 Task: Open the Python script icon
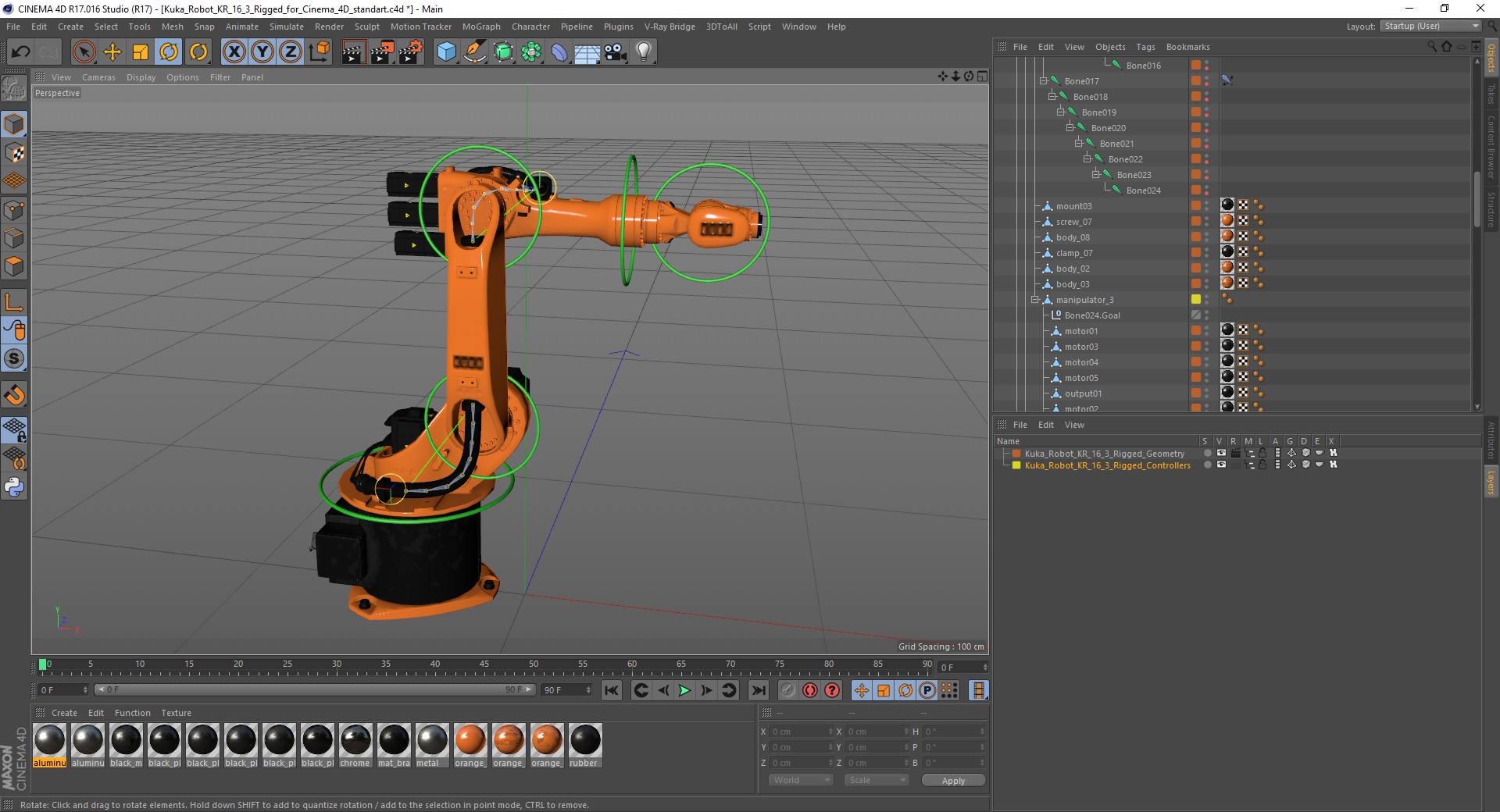pyautogui.click(x=14, y=487)
